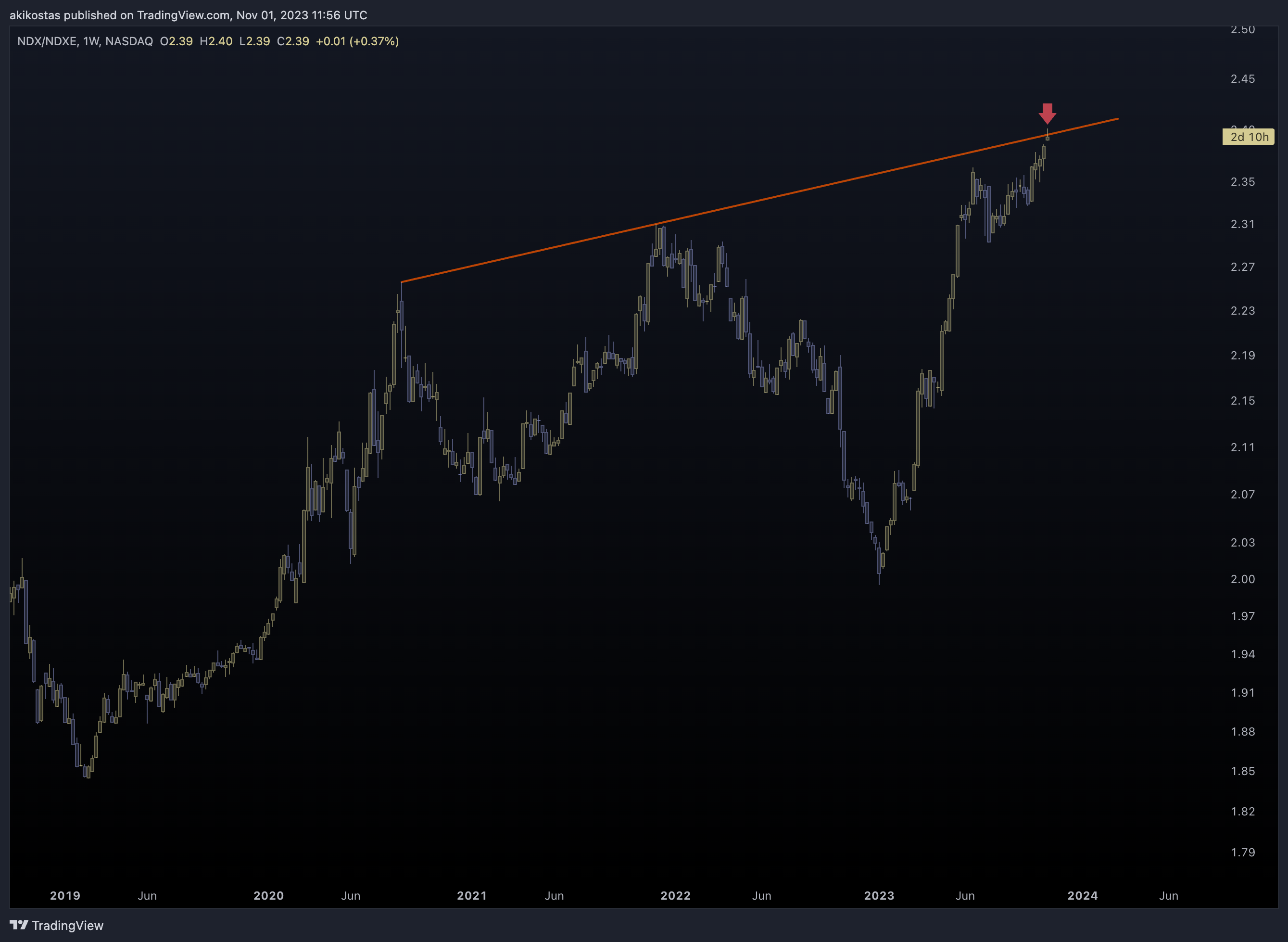This screenshot has width=1288, height=942.
Task: Click the 1.94 price axis label
Action: pos(1242,655)
